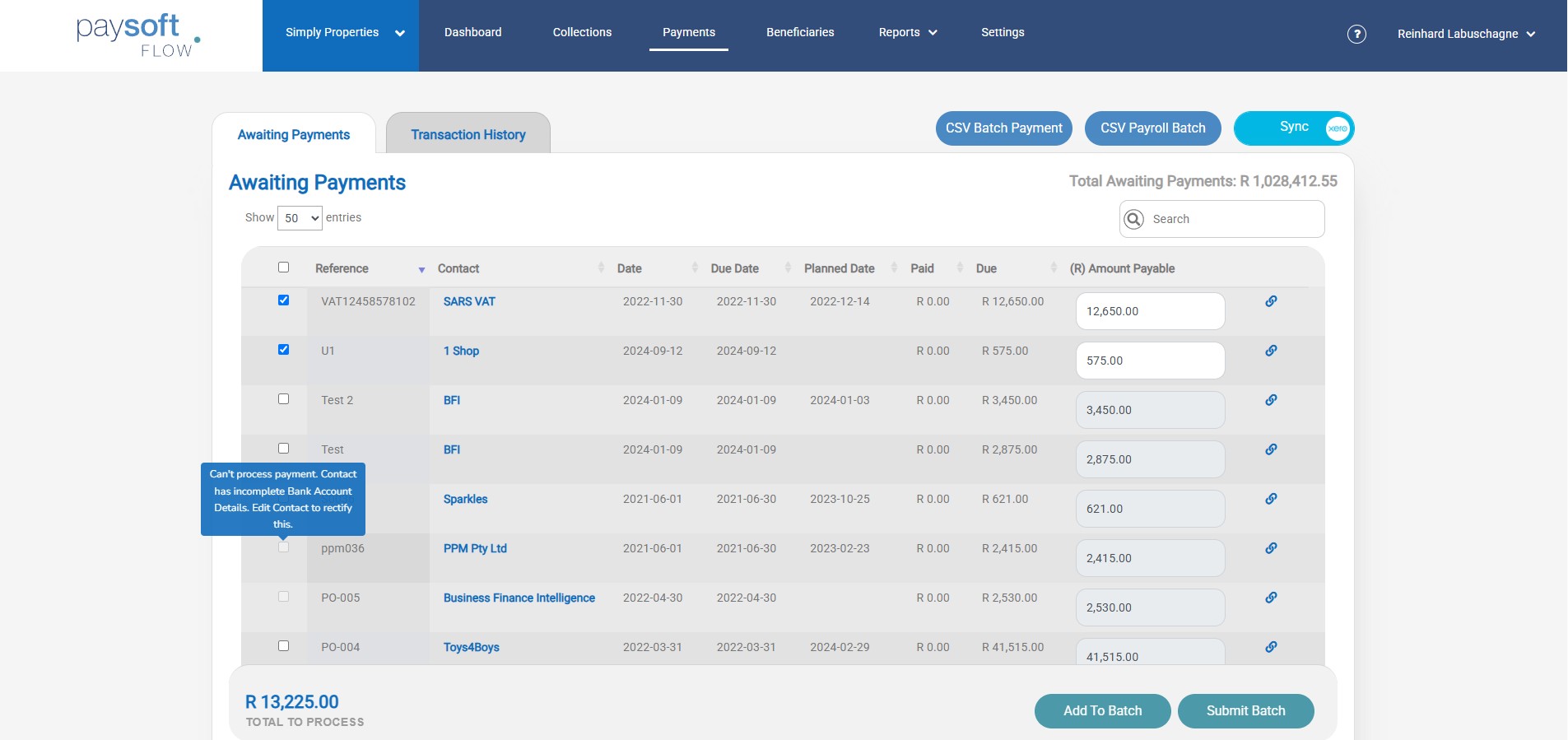The width and height of the screenshot is (1568, 740).
Task: Click the search magnifier icon
Action: pos(1133,219)
